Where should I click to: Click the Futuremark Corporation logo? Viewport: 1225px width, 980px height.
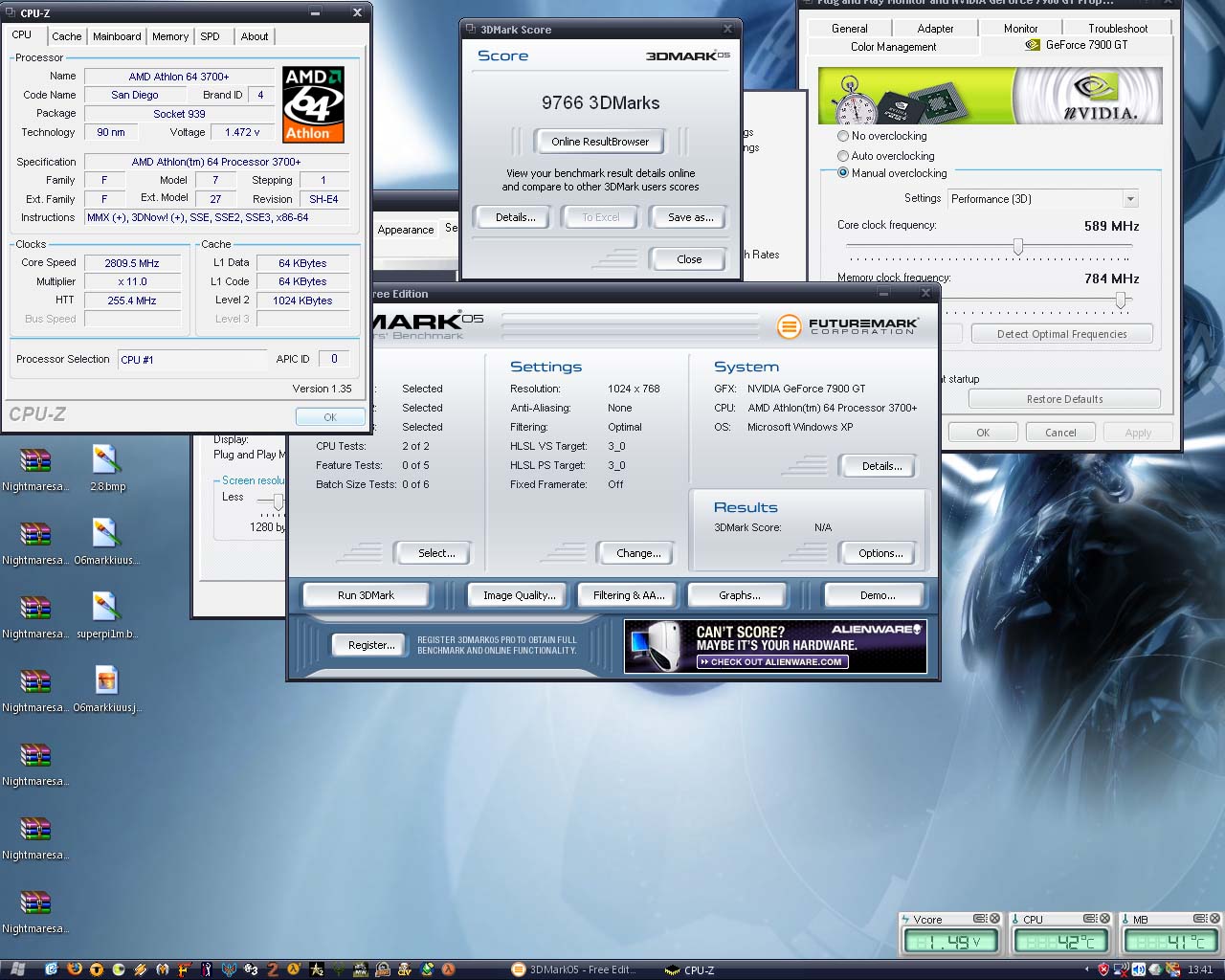[x=848, y=325]
